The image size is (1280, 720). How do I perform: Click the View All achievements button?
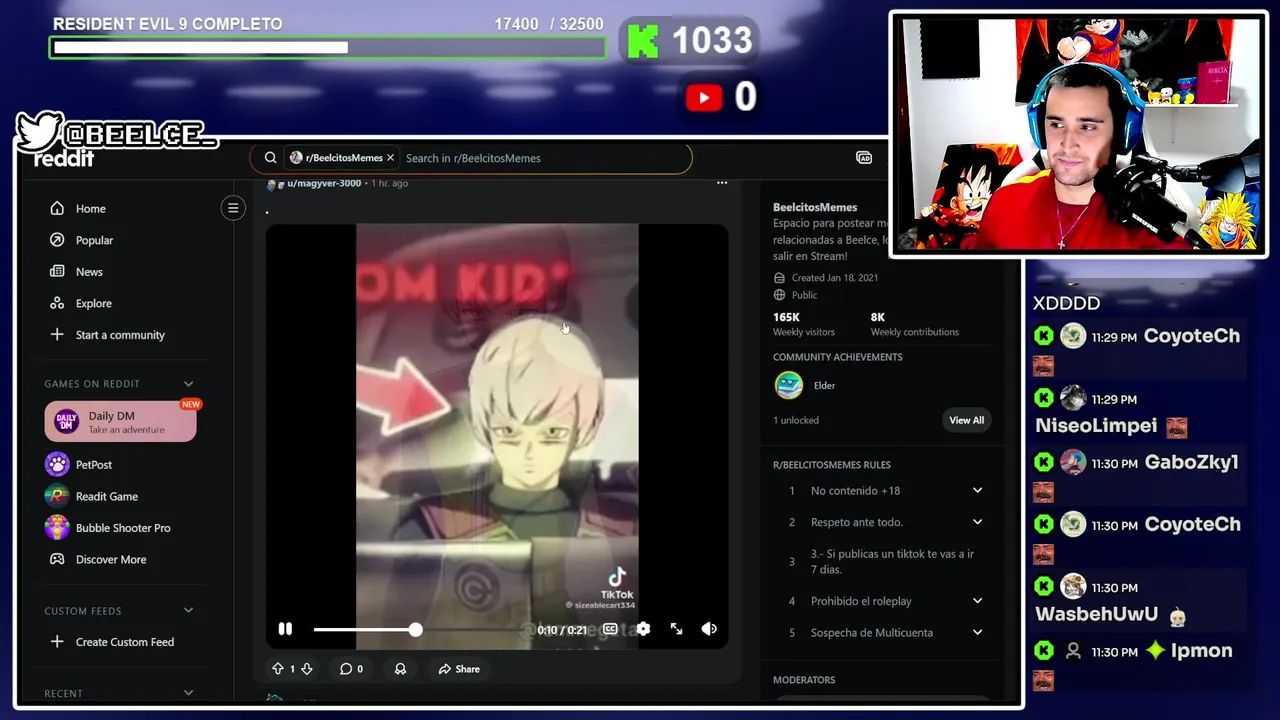point(966,420)
